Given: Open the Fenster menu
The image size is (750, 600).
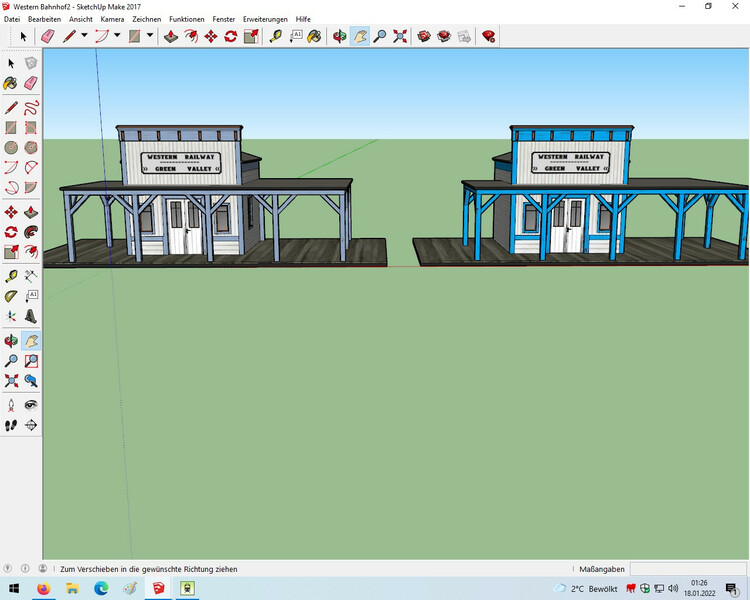Looking at the screenshot, I should click(224, 19).
